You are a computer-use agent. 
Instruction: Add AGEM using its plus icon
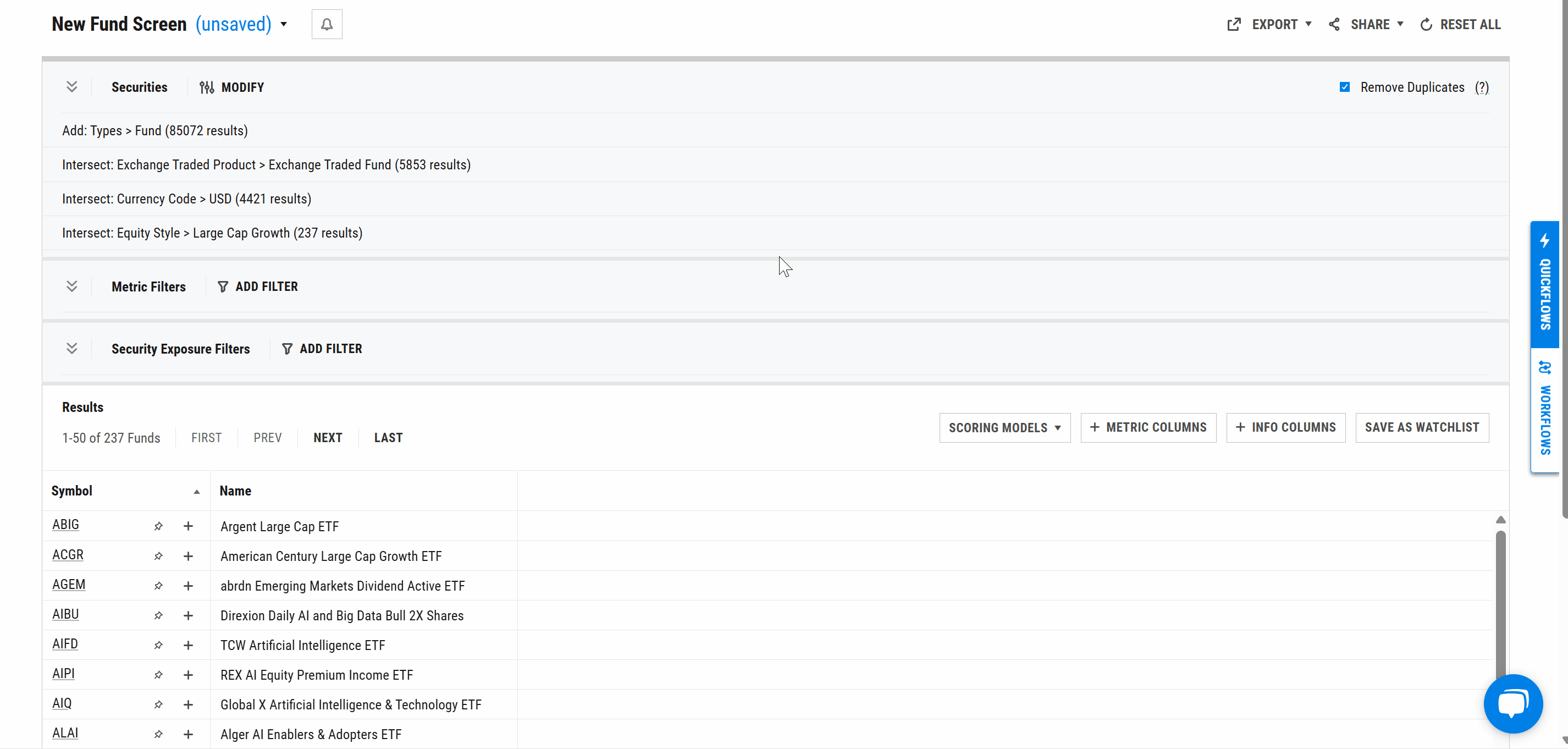point(188,586)
